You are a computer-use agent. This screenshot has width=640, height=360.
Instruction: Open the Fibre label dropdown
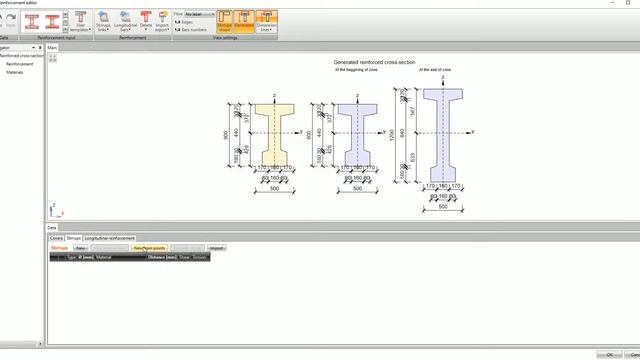click(200, 14)
